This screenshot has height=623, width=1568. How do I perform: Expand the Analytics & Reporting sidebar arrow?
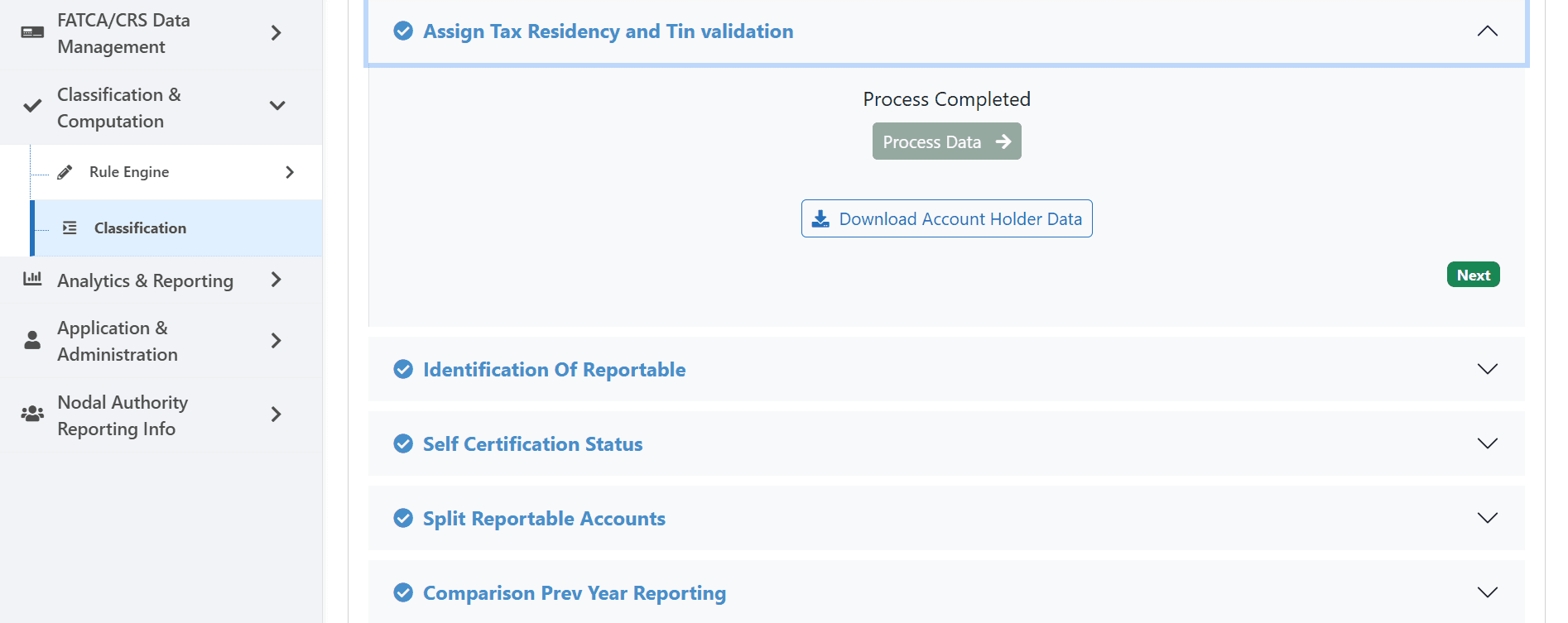point(277,280)
